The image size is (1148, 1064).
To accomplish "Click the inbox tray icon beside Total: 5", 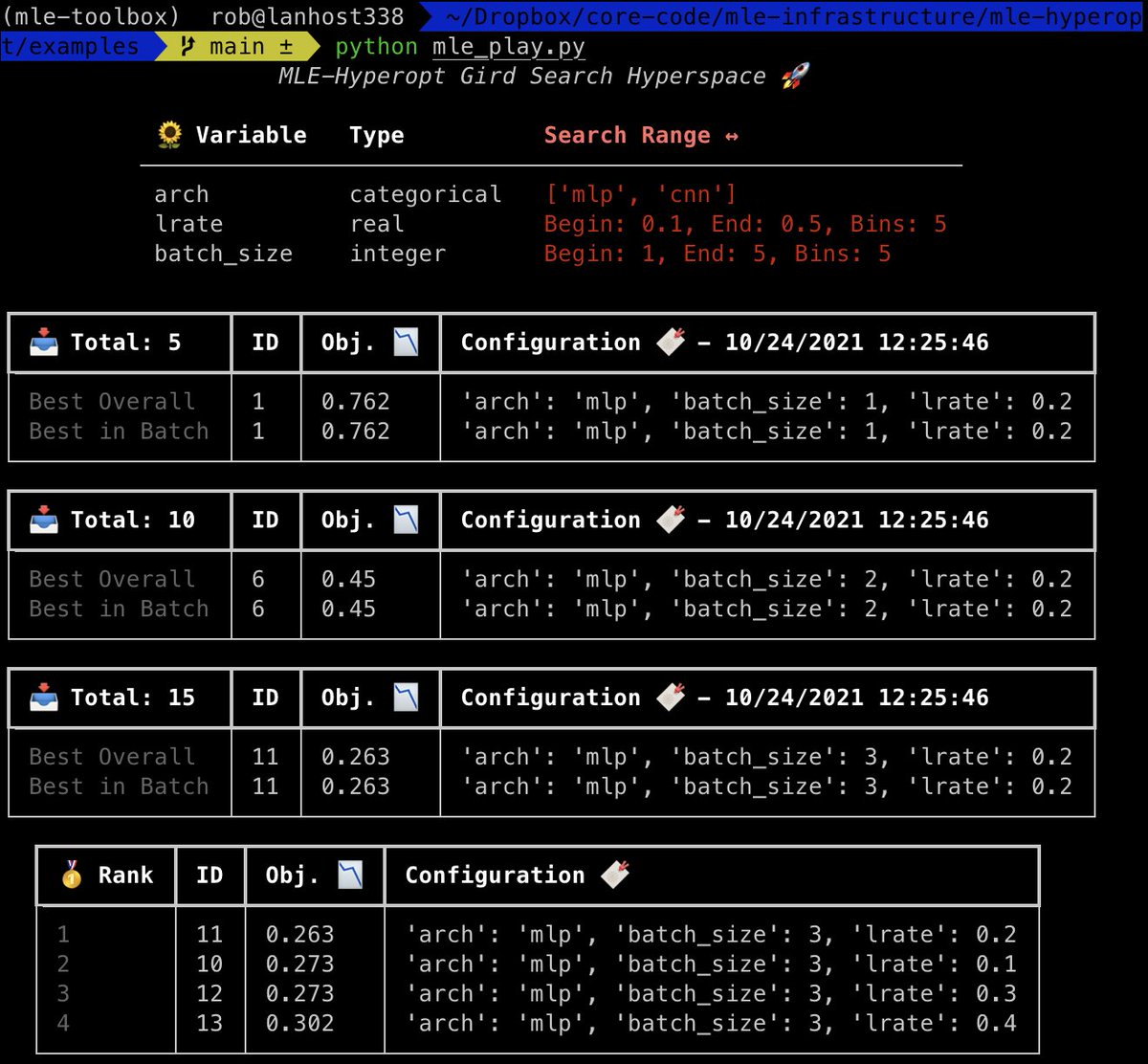I will tap(44, 343).
